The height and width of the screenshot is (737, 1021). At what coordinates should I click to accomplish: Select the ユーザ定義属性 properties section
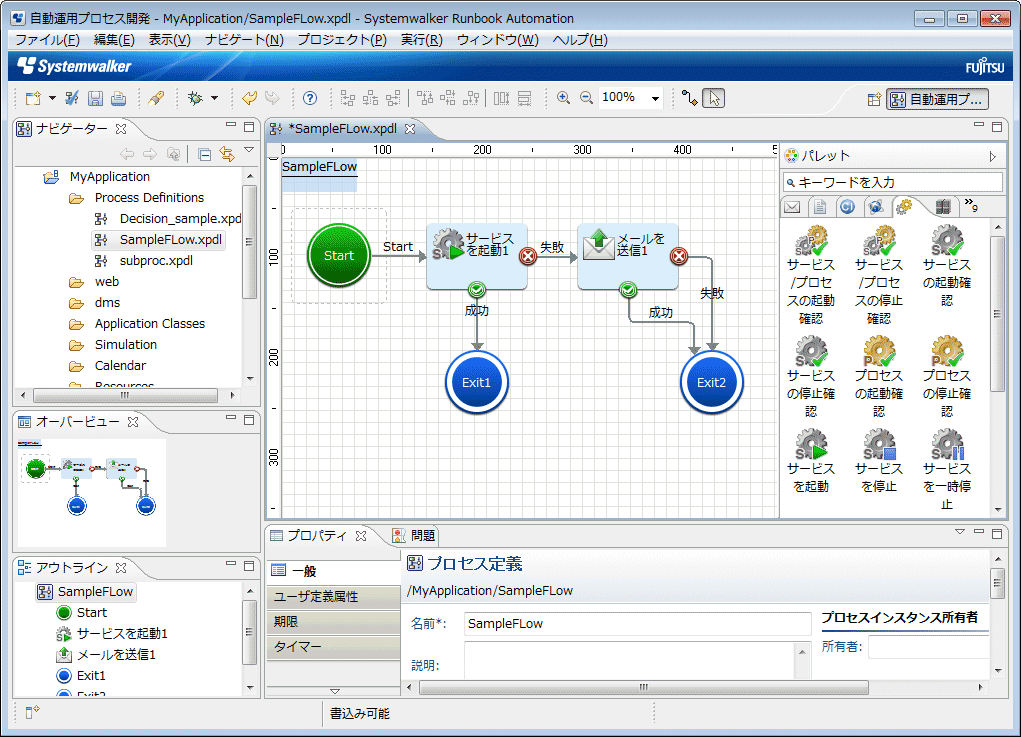coord(316,596)
